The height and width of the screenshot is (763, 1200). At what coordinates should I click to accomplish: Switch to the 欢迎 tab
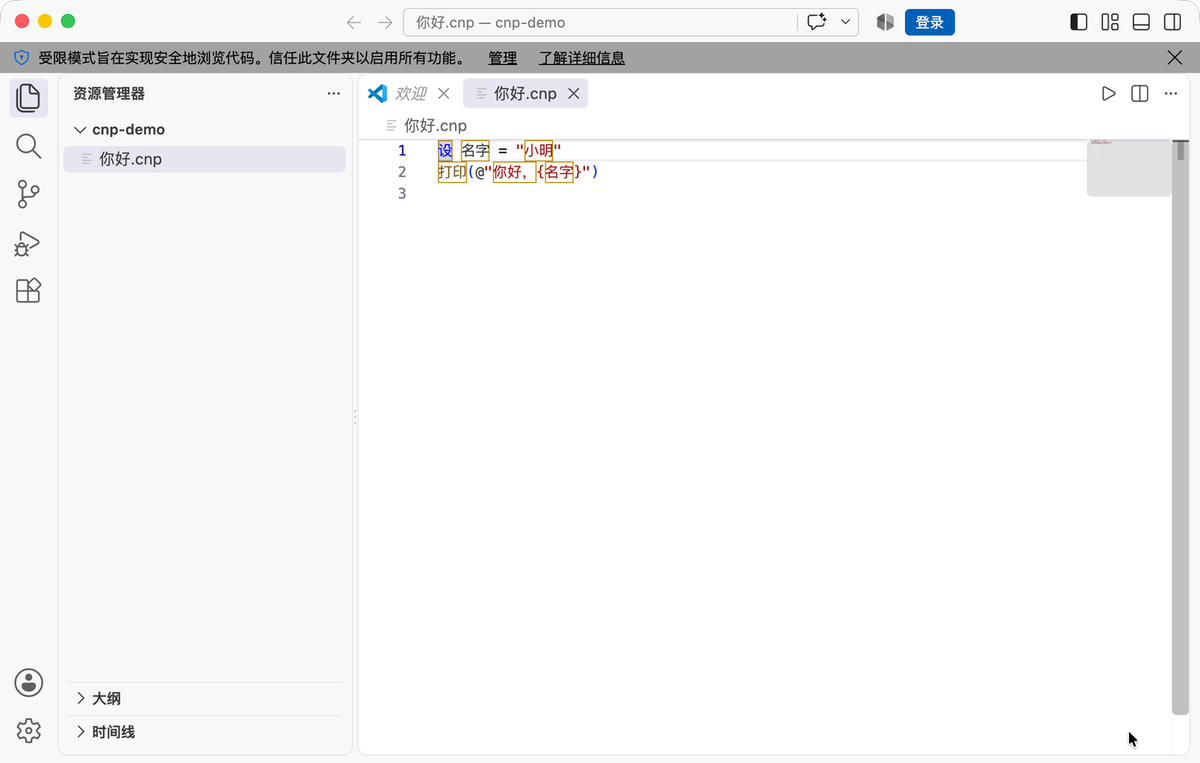pyautogui.click(x=410, y=93)
